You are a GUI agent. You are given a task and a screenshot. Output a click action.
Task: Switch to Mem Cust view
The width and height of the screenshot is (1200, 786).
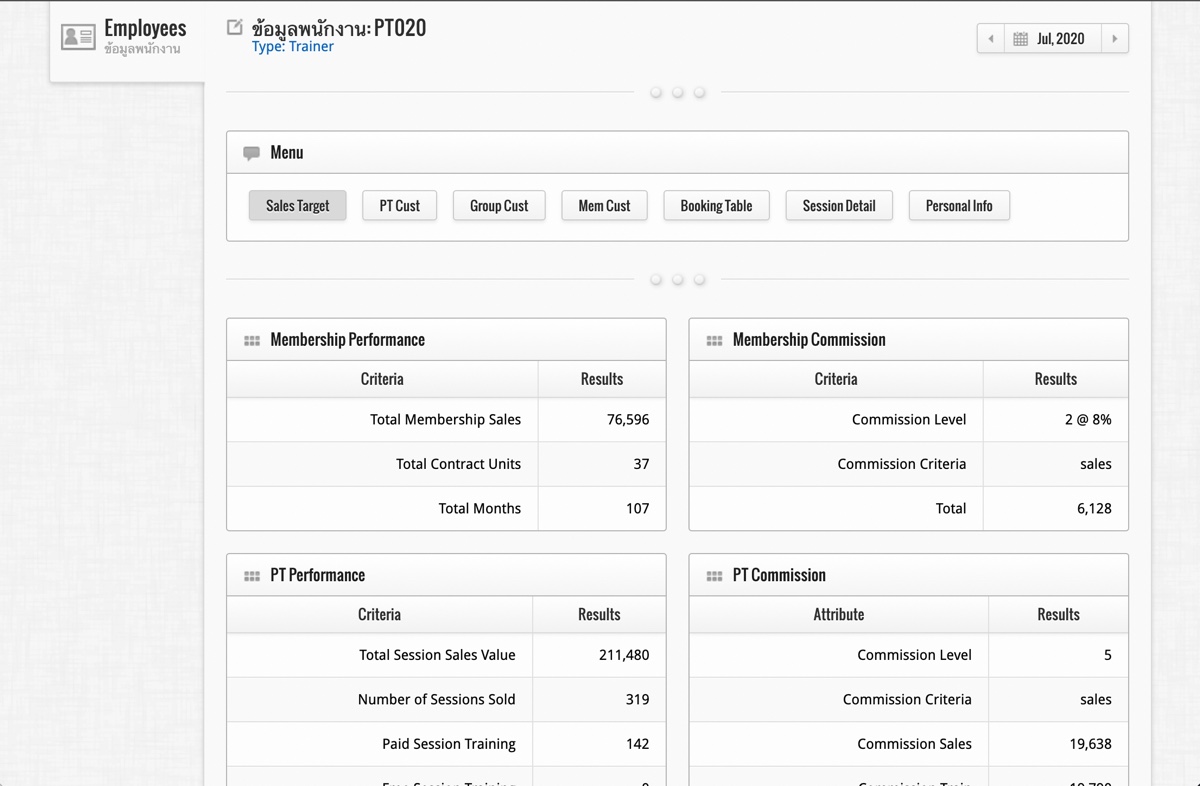click(604, 206)
